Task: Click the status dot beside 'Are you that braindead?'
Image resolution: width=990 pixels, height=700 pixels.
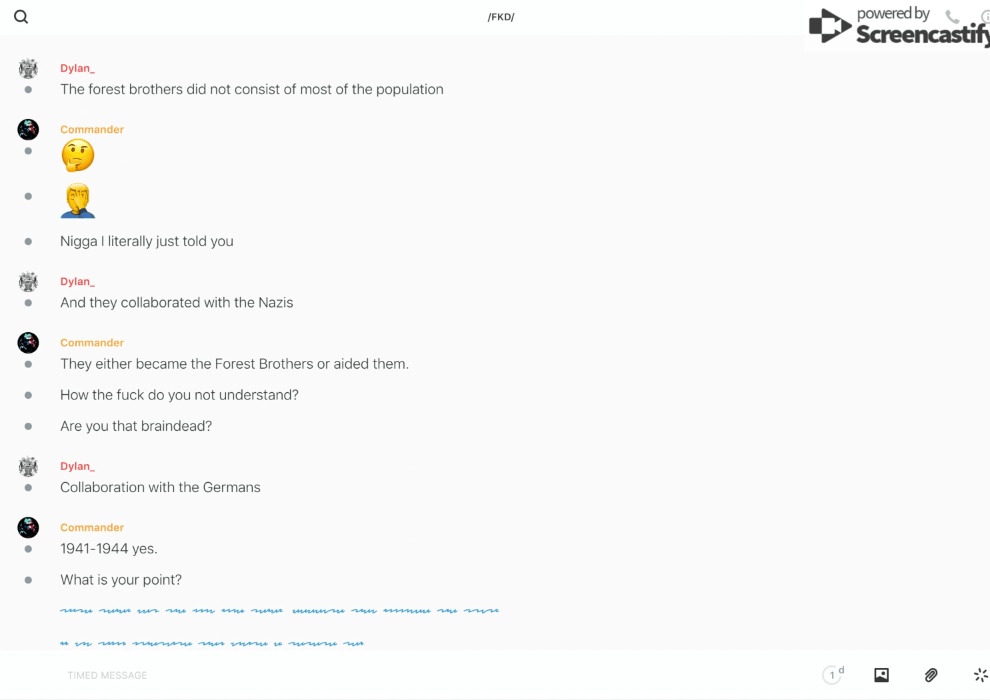Action: pos(28,426)
